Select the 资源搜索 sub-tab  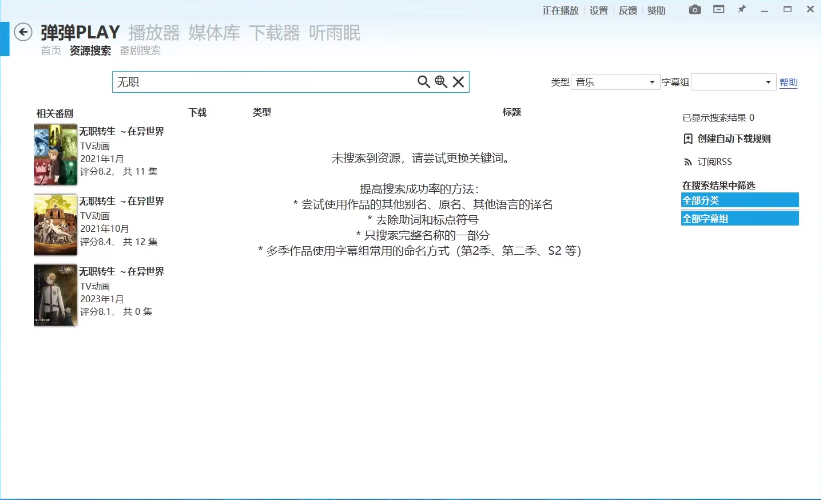click(90, 51)
